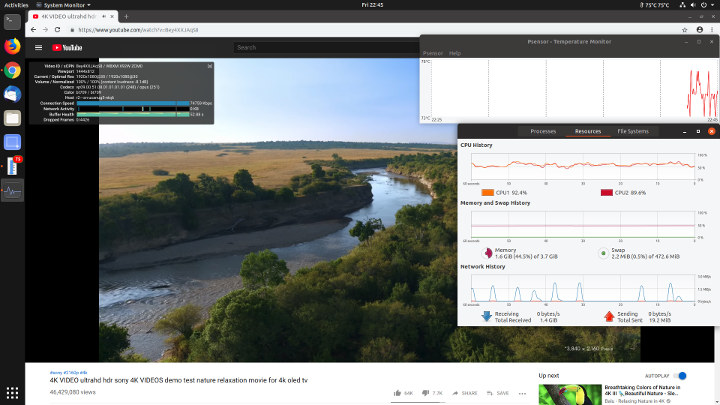Viewport: 720px width, 405px height.
Task: Go back in Chrome browser
Action: click(x=33, y=29)
